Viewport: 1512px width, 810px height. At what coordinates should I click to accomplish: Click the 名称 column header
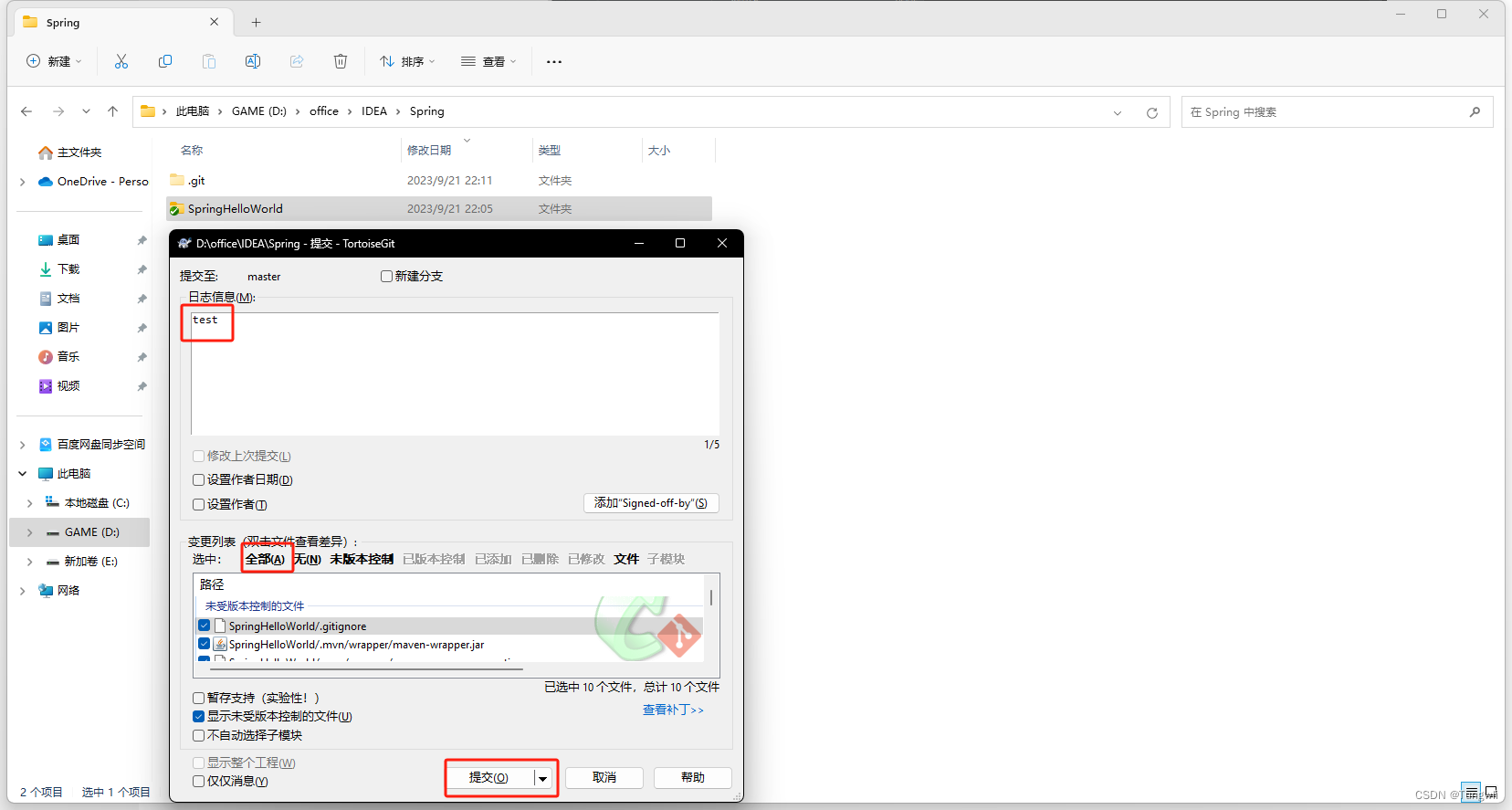coord(192,150)
